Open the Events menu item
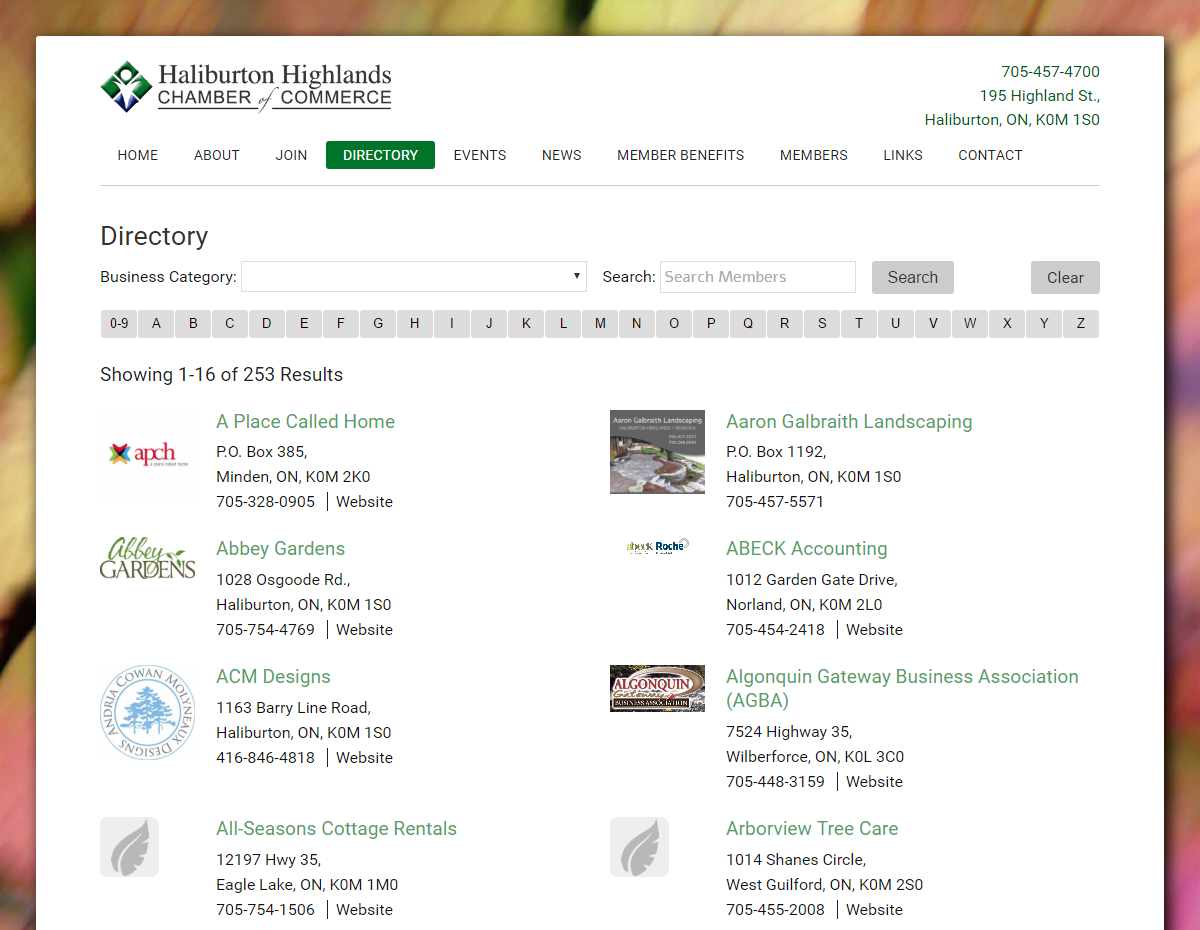Viewport: 1200px width, 930px height. 480,155
